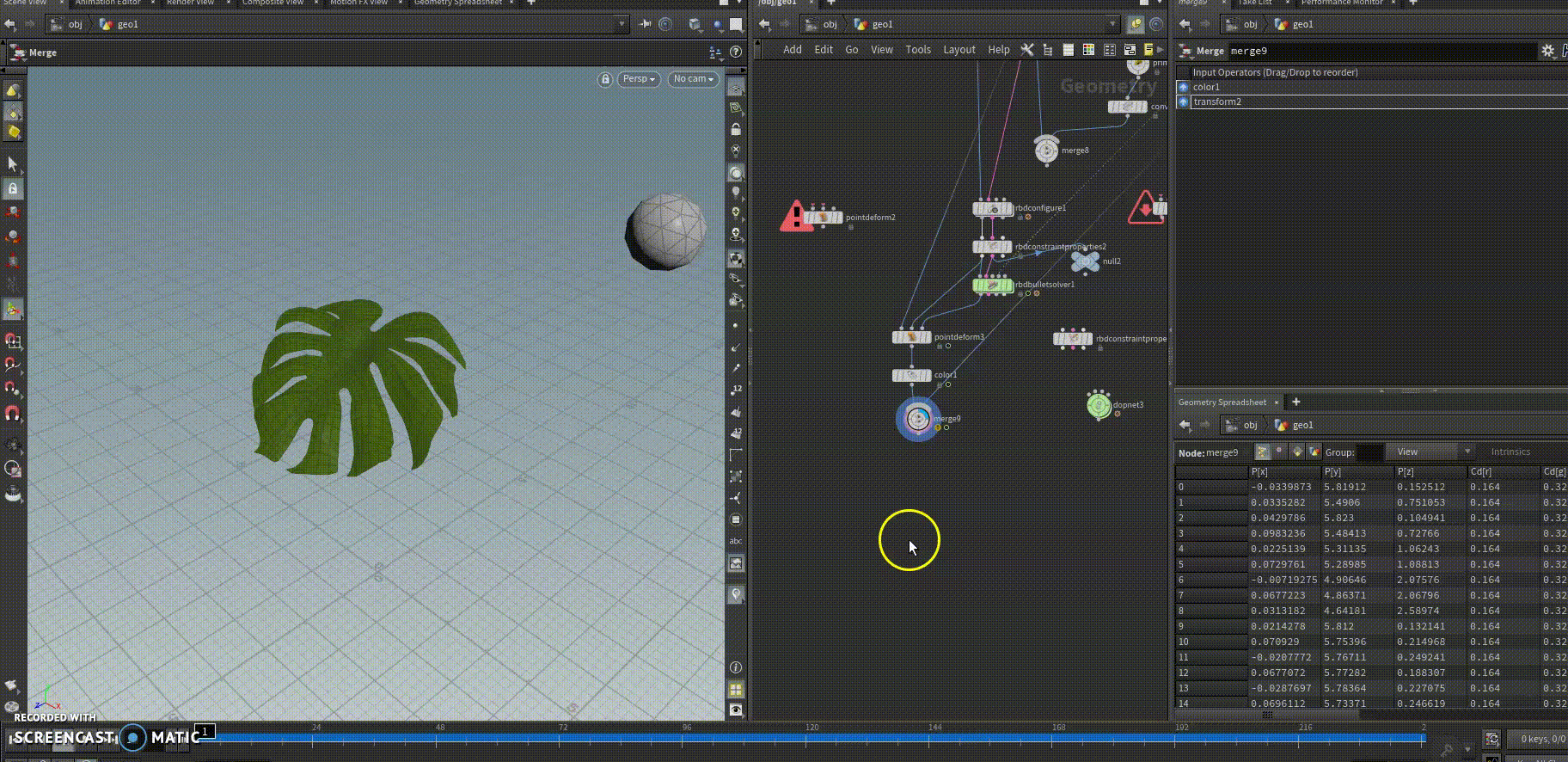This screenshot has height=762, width=1568.
Task: Click the null2 node icon
Action: pyautogui.click(x=1085, y=261)
